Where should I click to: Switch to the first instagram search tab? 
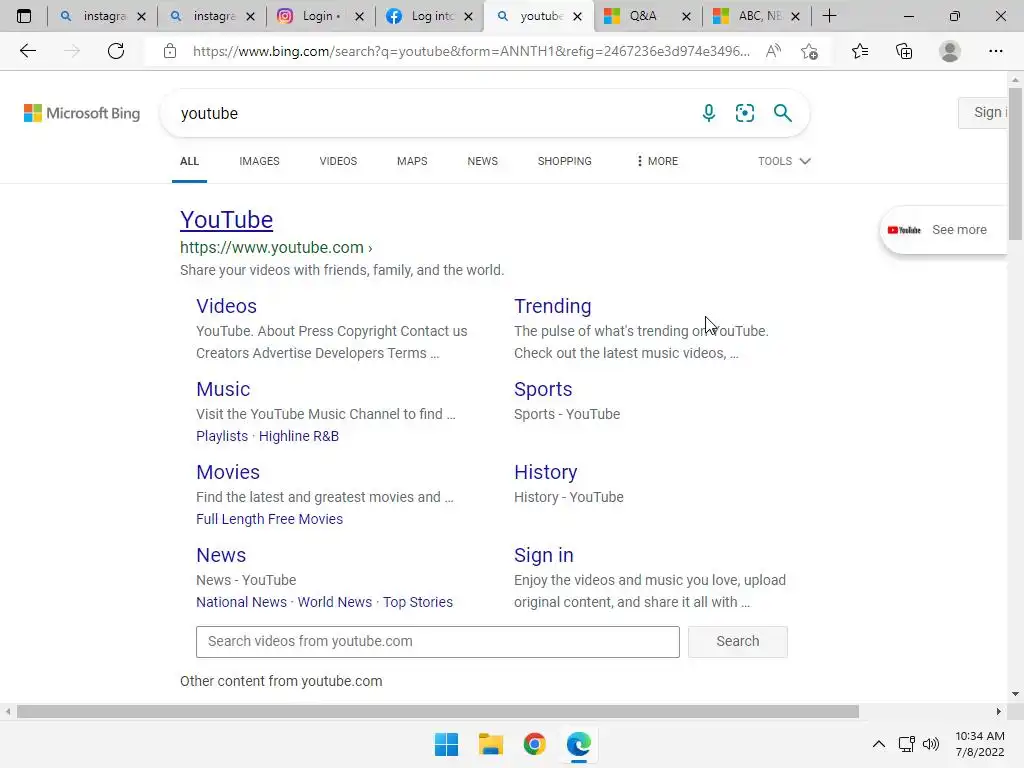(102, 16)
